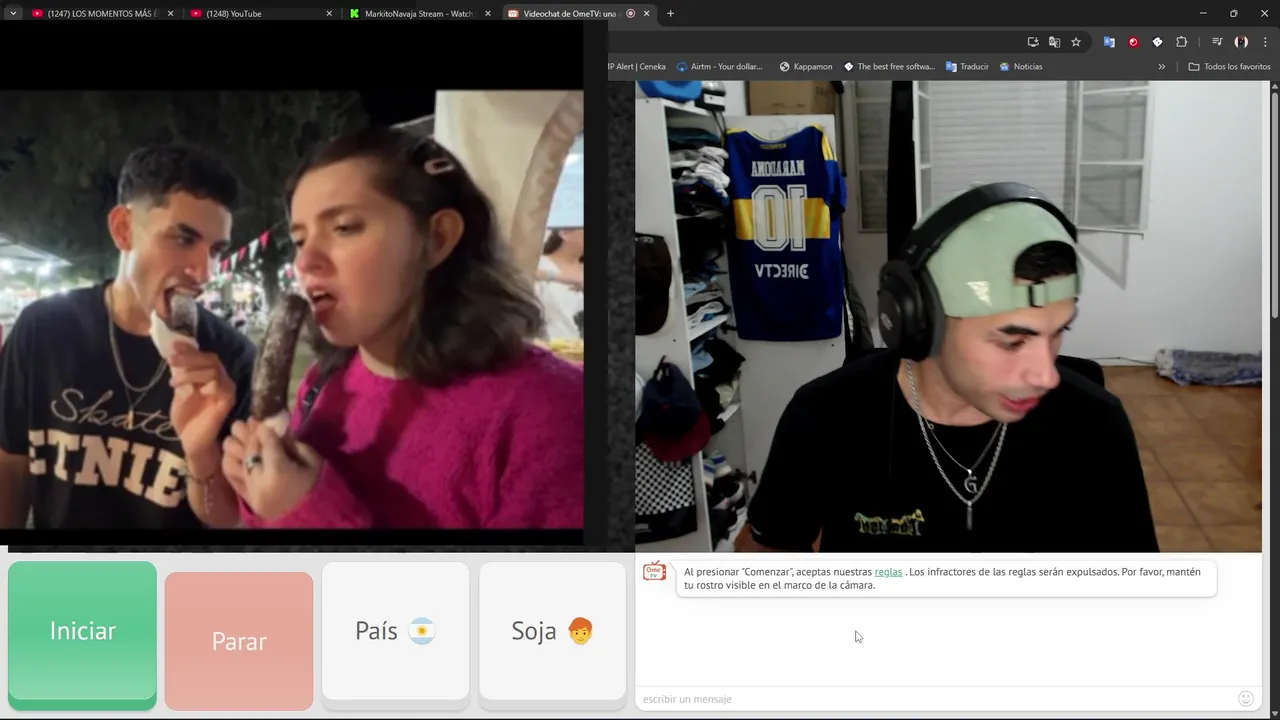Switch to the (1248) YouTube tab
The width and height of the screenshot is (1280, 720).
pos(261,13)
